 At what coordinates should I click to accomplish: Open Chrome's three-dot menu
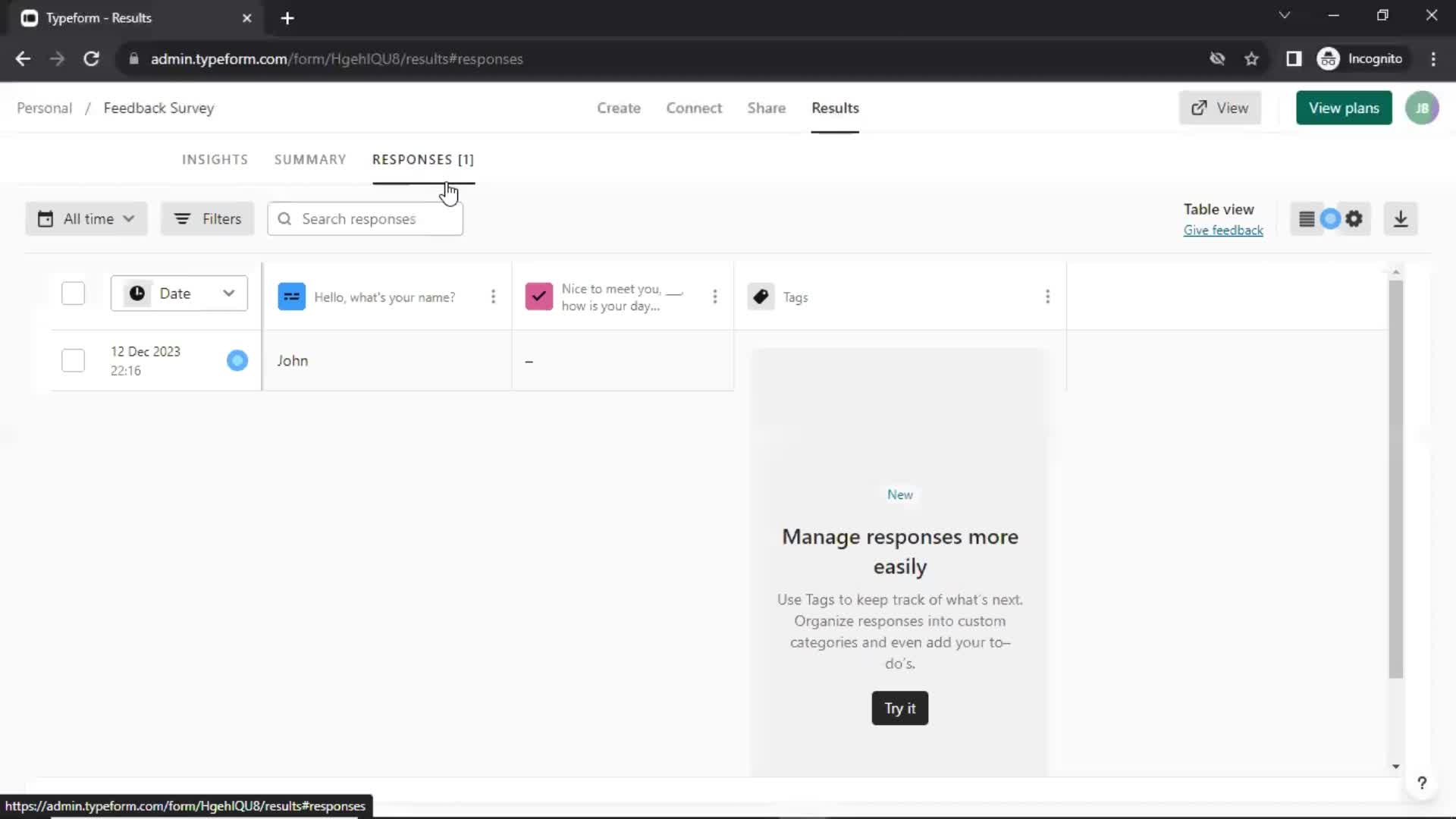1433,58
